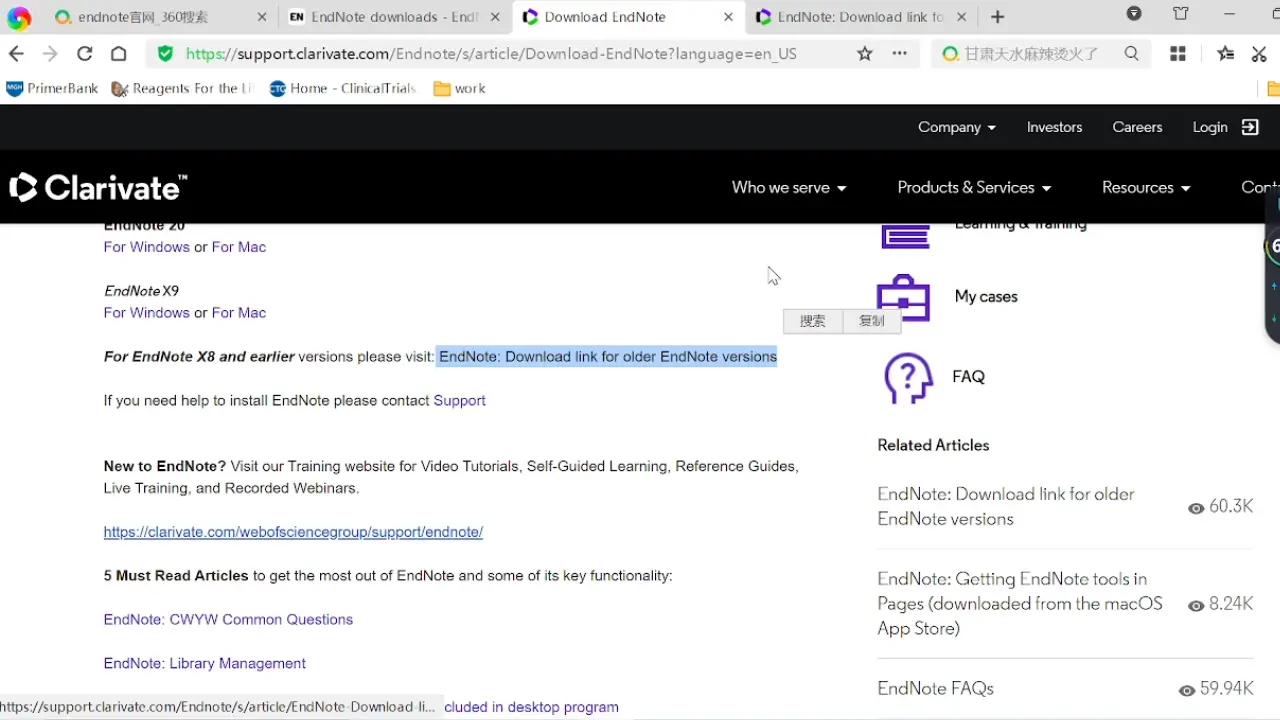Click the Support contact link

(459, 401)
